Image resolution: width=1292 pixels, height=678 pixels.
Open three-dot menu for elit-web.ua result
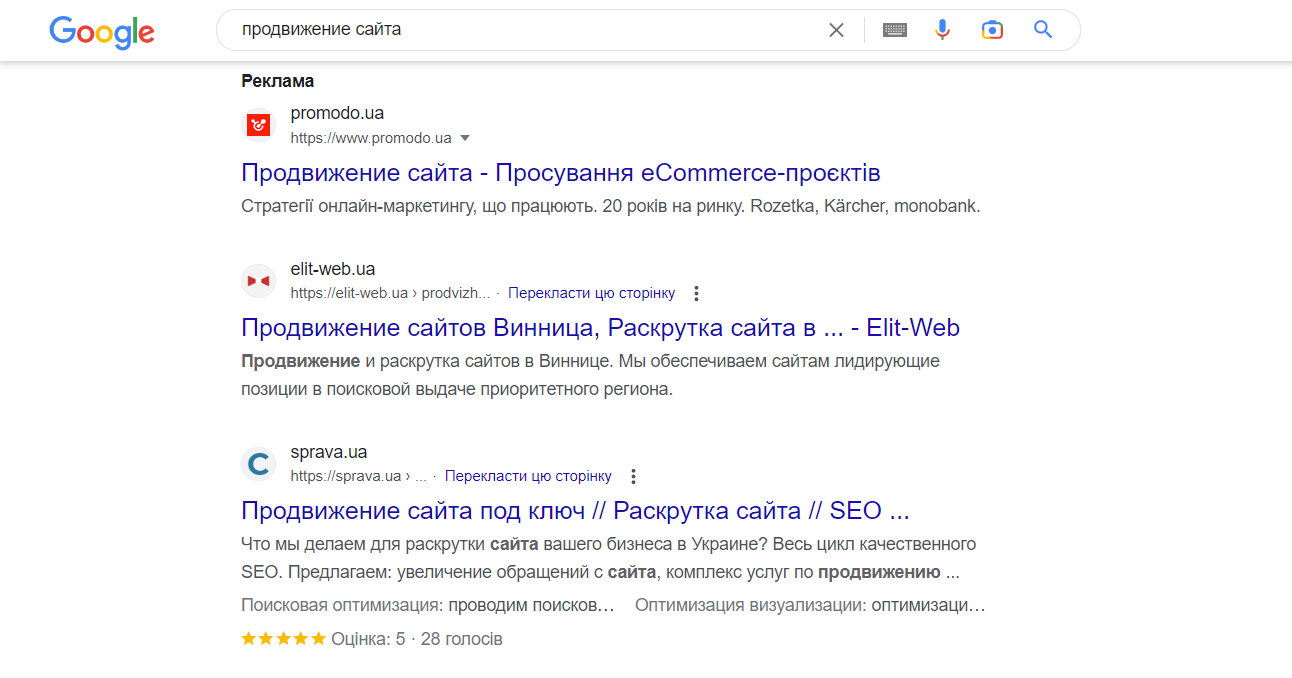[697, 294]
